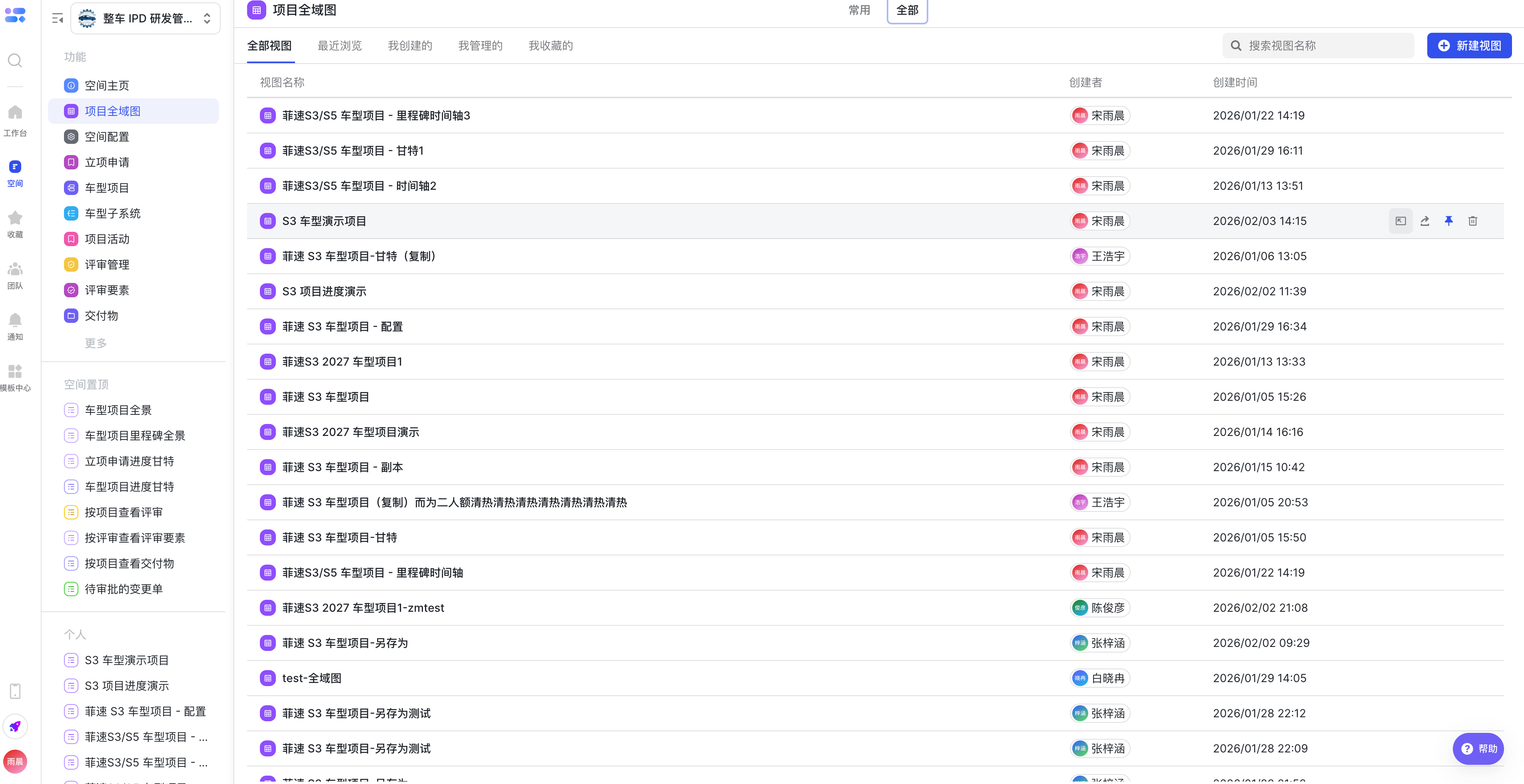Switch to the 我收藏的 tab
Image resolution: width=1524 pixels, height=784 pixels.
[x=551, y=46]
